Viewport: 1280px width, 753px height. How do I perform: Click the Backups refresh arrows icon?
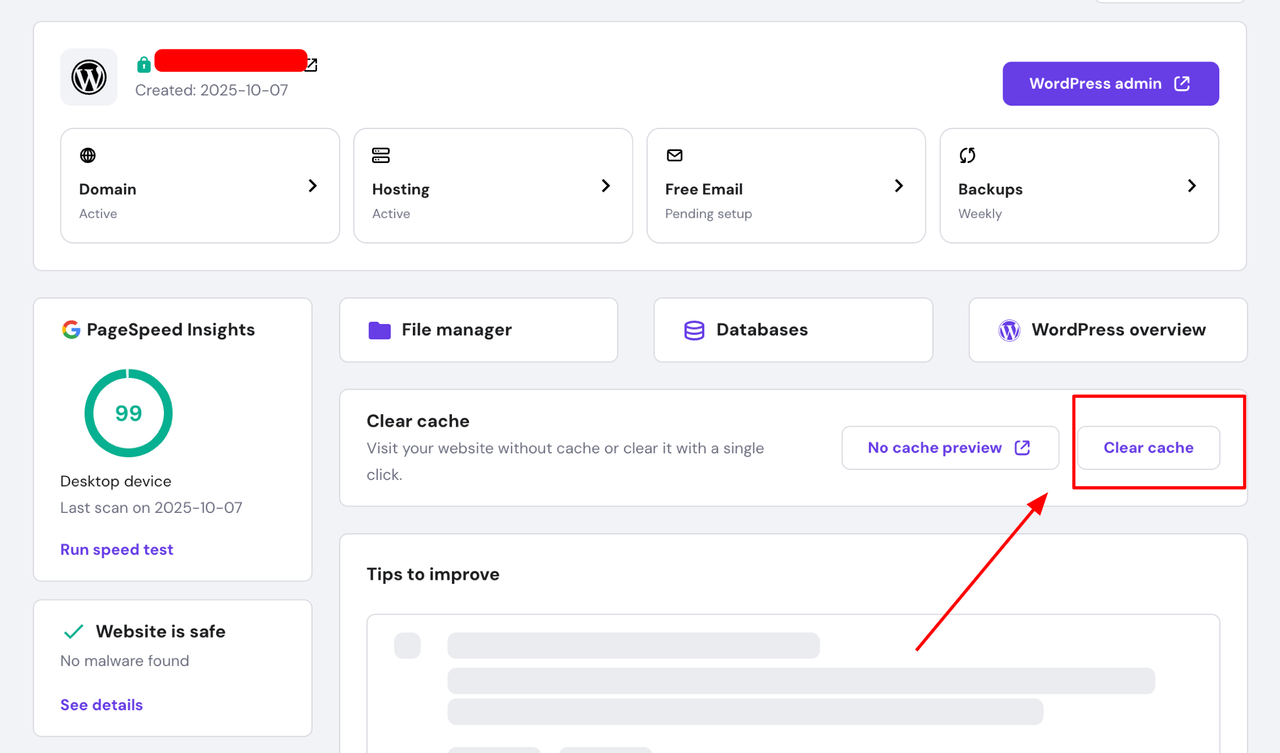click(x=967, y=155)
